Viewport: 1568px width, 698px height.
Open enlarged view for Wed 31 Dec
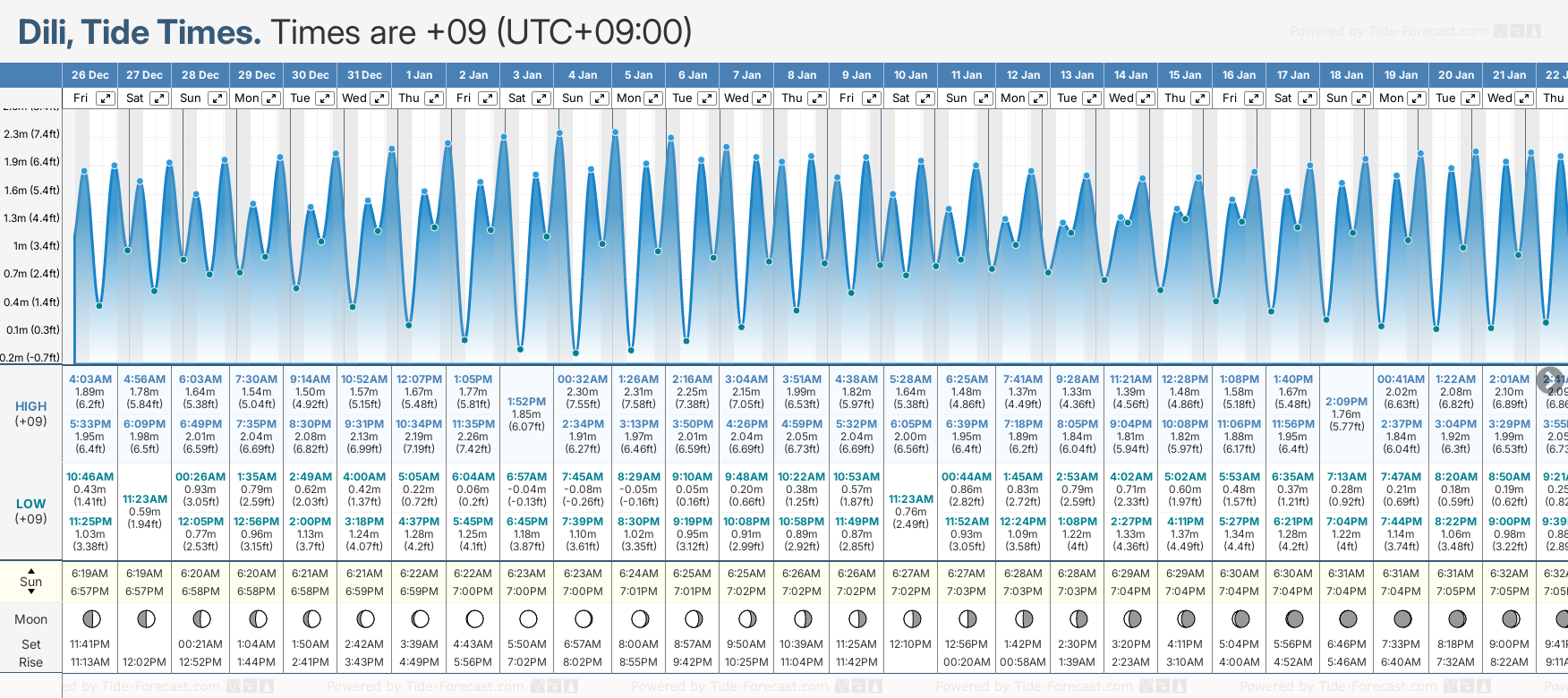(x=379, y=98)
